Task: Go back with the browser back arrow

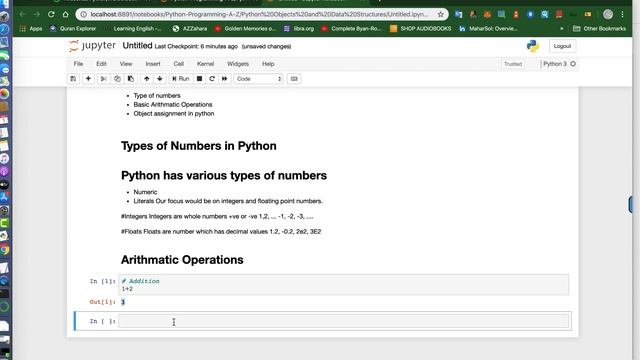Action: pos(22,14)
